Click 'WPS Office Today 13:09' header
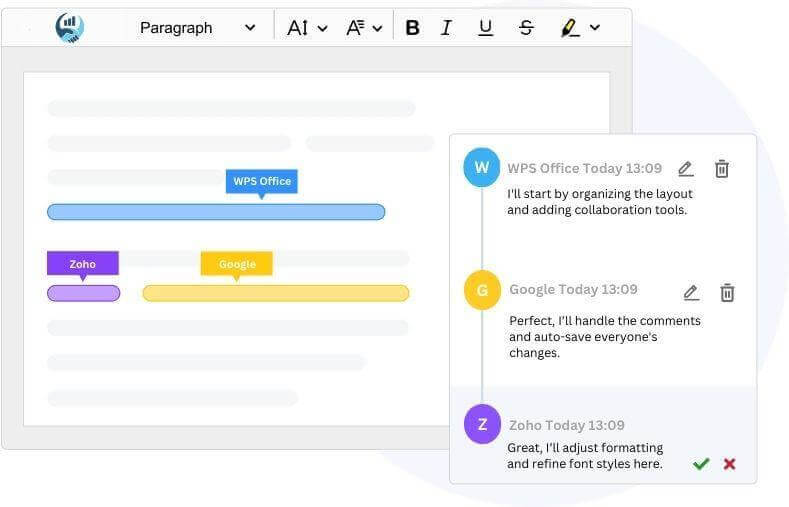Image resolution: width=789 pixels, height=507 pixels. click(x=584, y=168)
